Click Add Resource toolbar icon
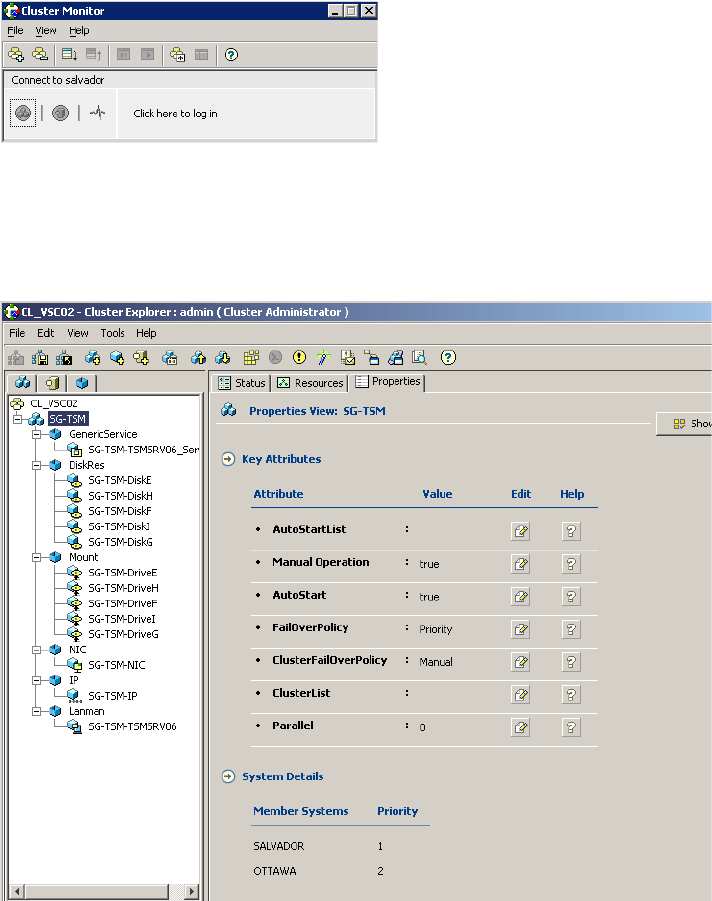The image size is (712, 901). click(117, 358)
